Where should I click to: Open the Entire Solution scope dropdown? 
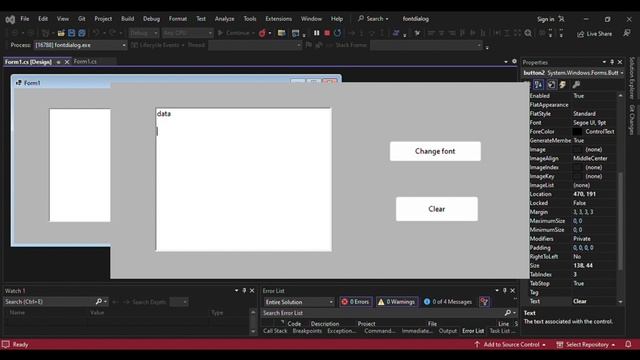299,302
